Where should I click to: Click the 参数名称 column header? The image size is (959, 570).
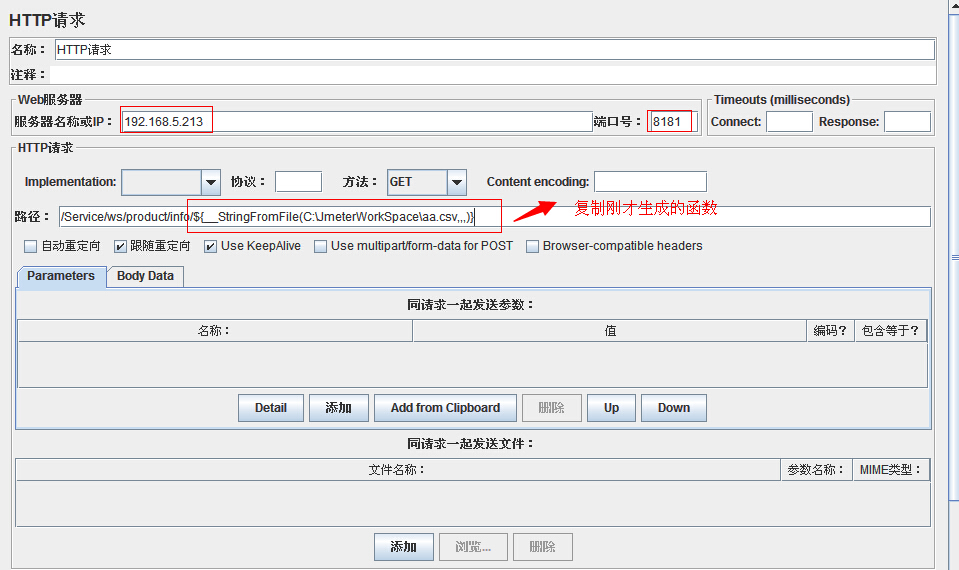[x=816, y=470]
